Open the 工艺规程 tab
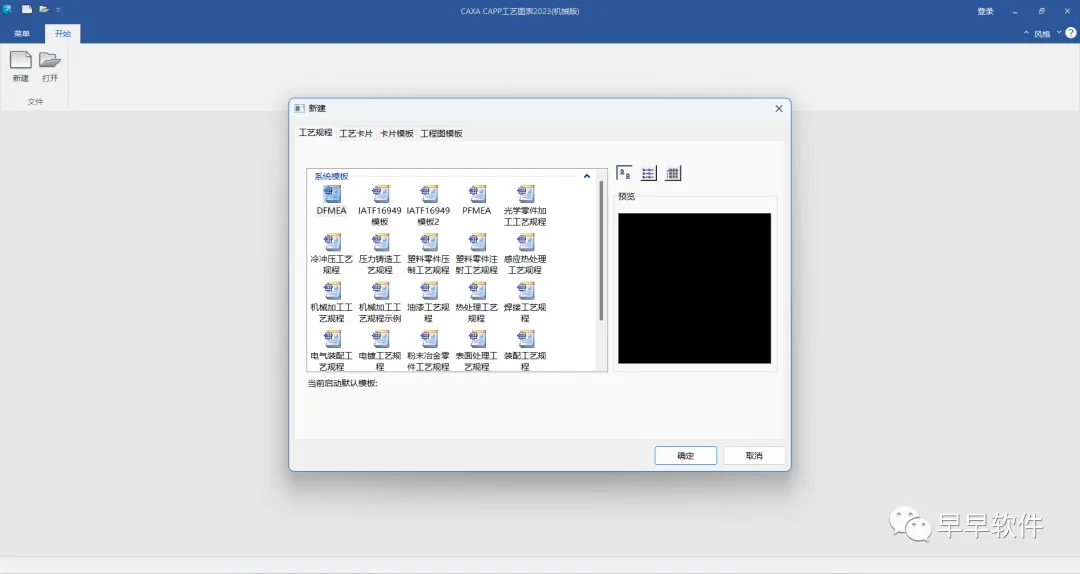The width and height of the screenshot is (1080, 574). coord(315,132)
